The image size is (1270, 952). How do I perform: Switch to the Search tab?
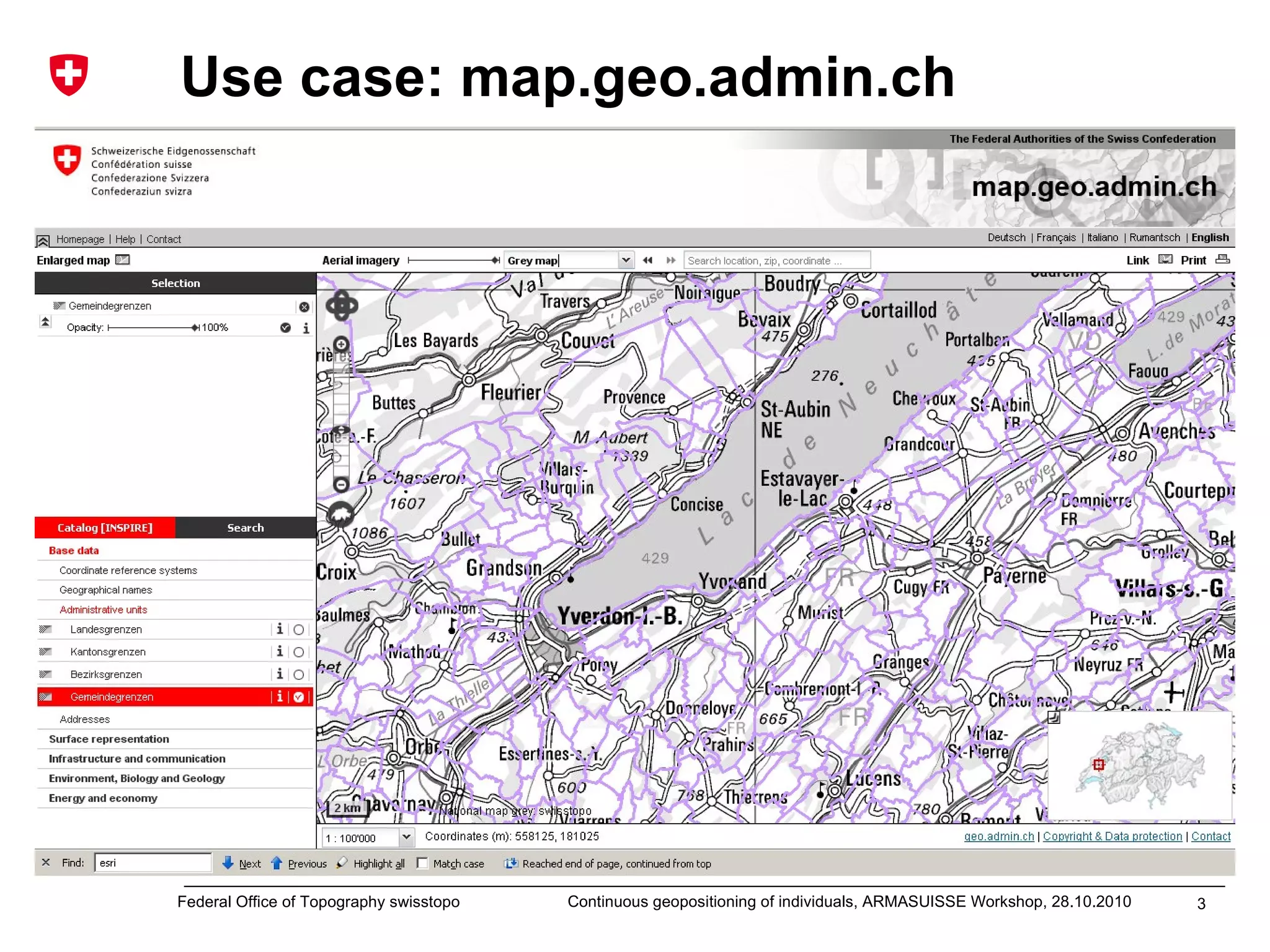246,527
